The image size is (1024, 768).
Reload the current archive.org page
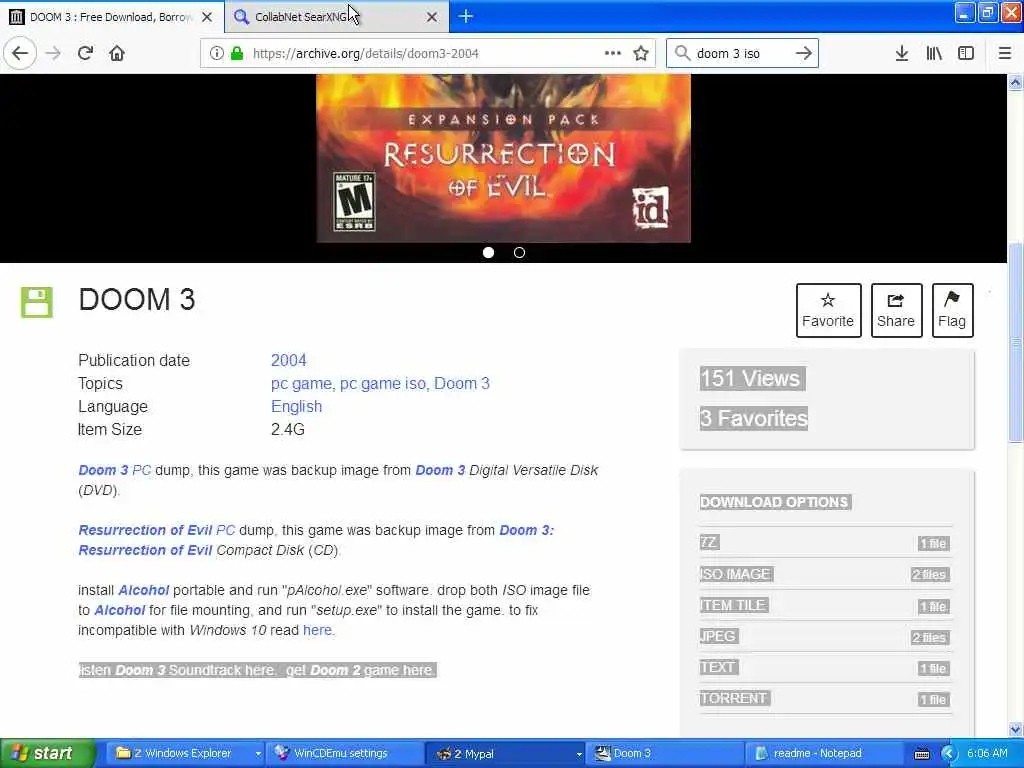point(85,54)
